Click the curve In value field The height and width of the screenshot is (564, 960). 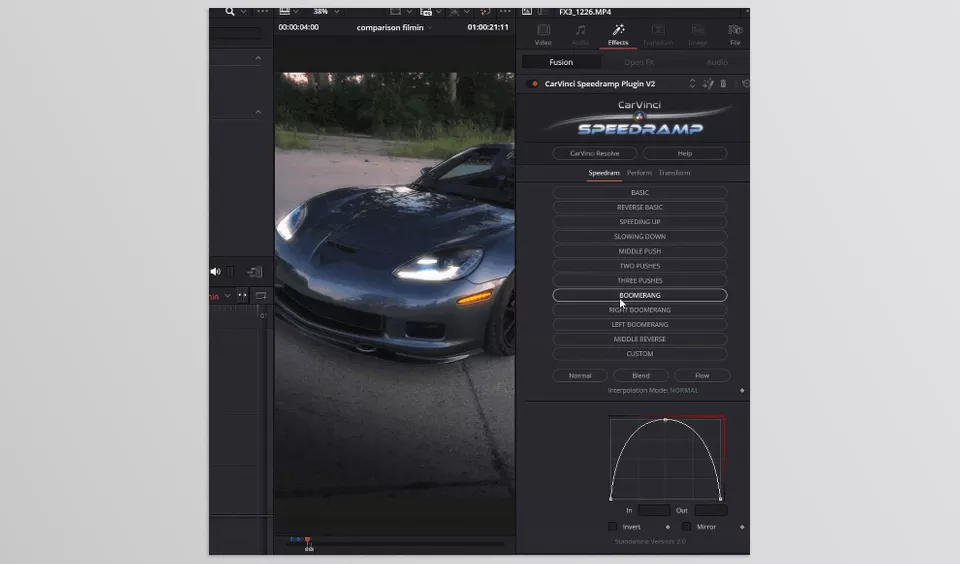(653, 510)
